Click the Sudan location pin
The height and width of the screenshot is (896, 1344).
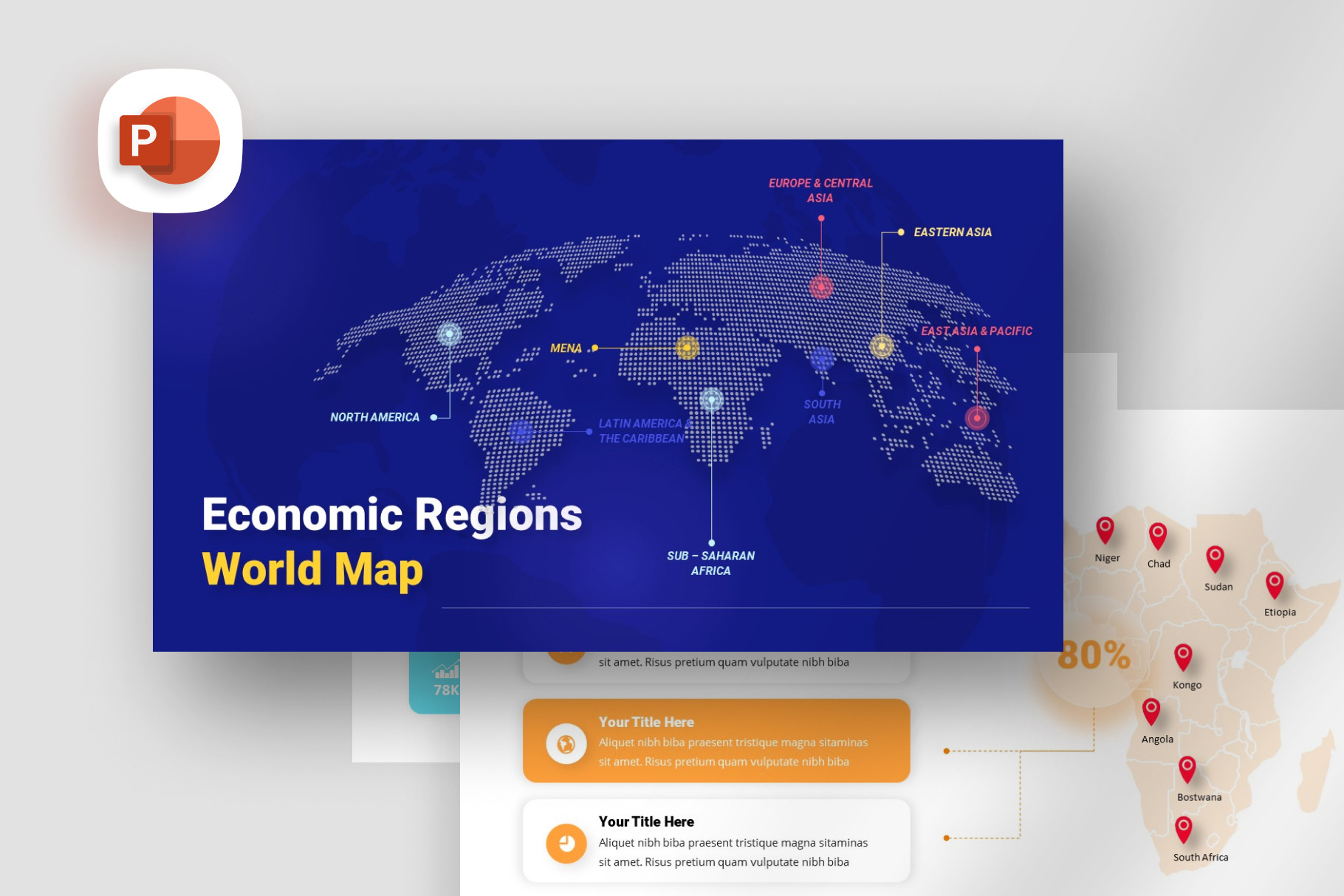pyautogui.click(x=1215, y=559)
